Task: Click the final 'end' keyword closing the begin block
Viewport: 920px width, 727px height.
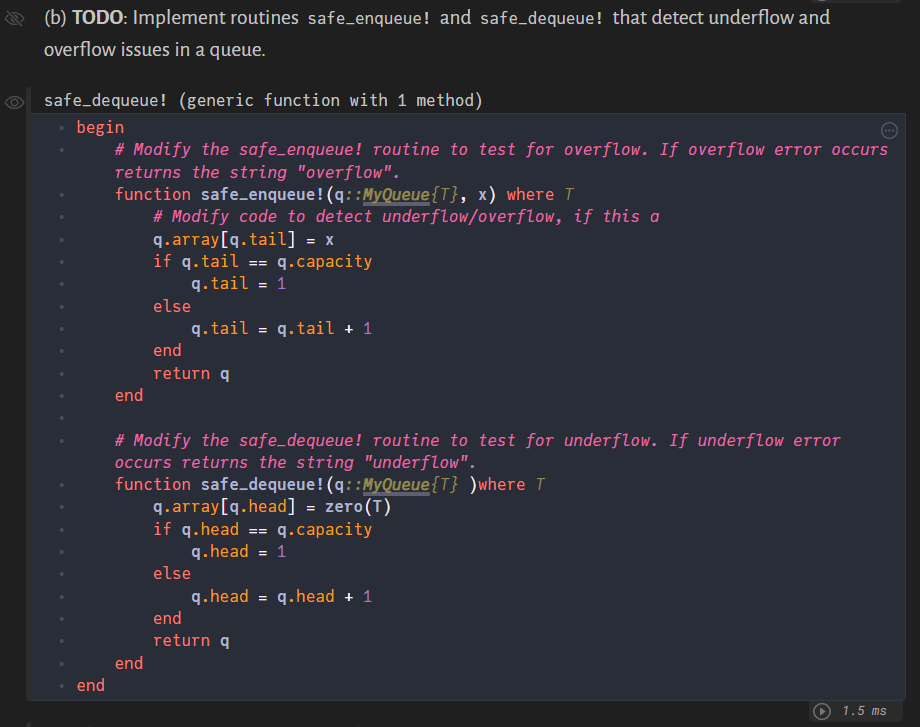Action: [x=91, y=686]
